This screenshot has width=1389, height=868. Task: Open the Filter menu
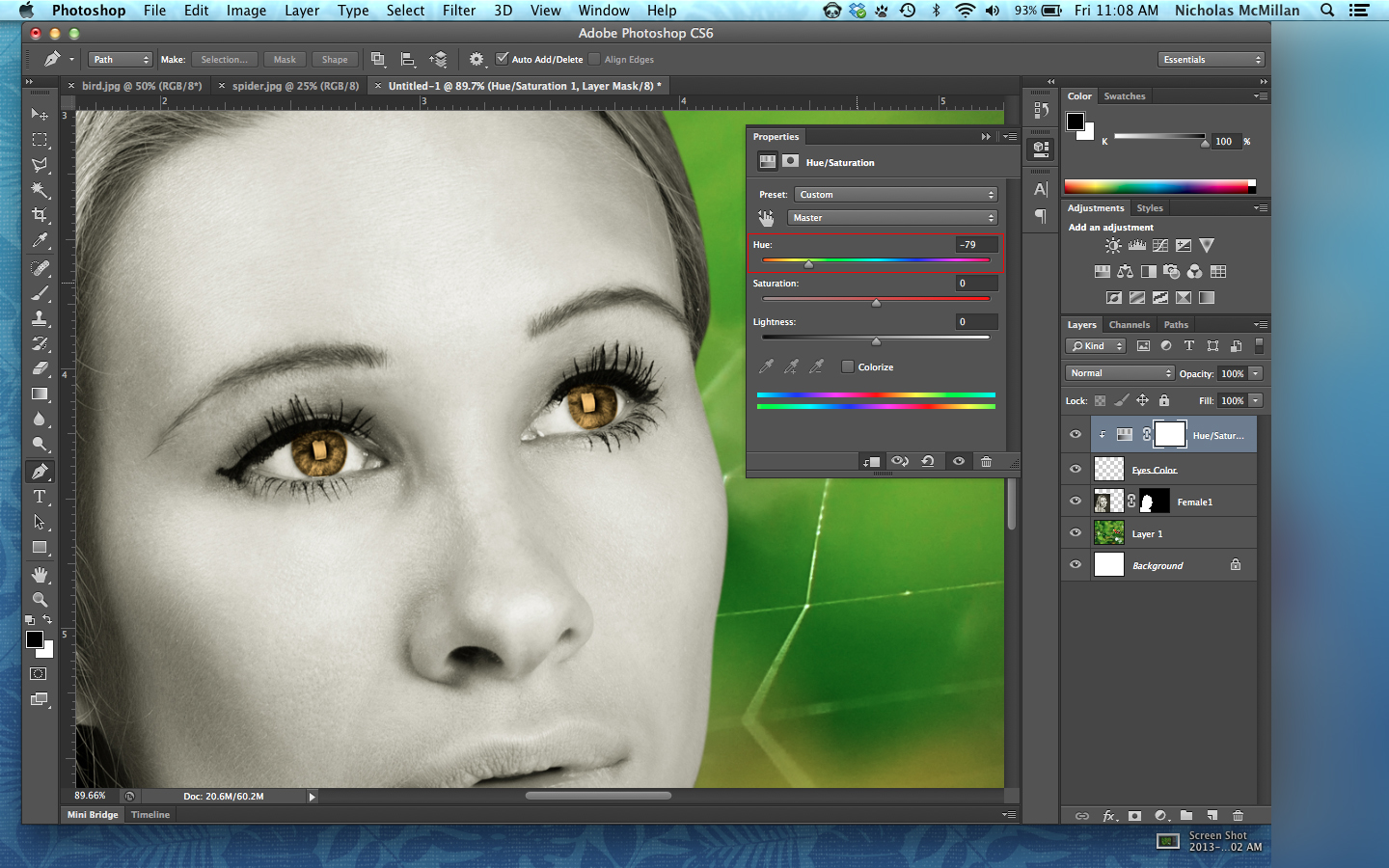(458, 11)
